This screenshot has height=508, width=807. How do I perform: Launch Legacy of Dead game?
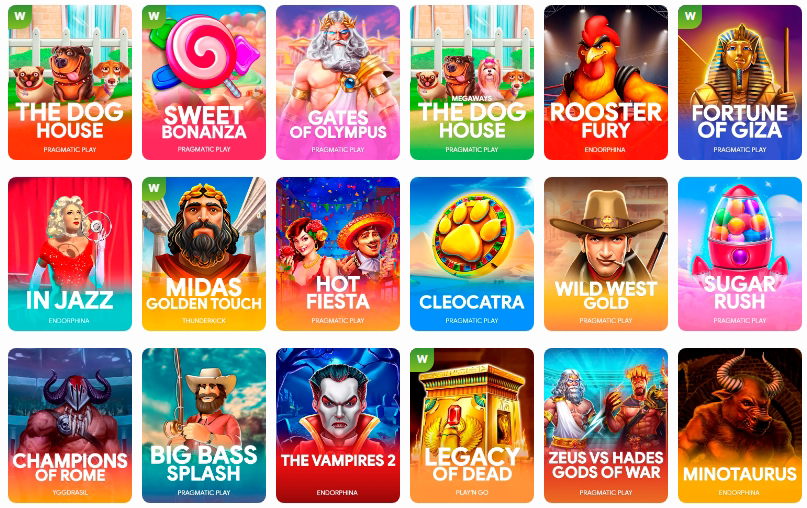click(472, 425)
